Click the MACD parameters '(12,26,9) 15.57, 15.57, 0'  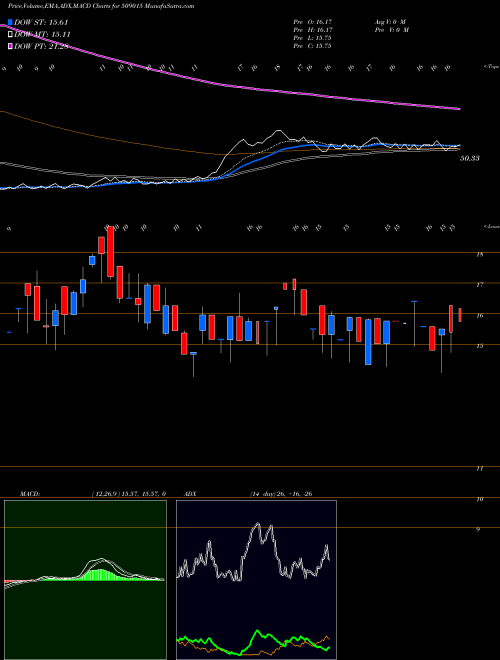128,493
